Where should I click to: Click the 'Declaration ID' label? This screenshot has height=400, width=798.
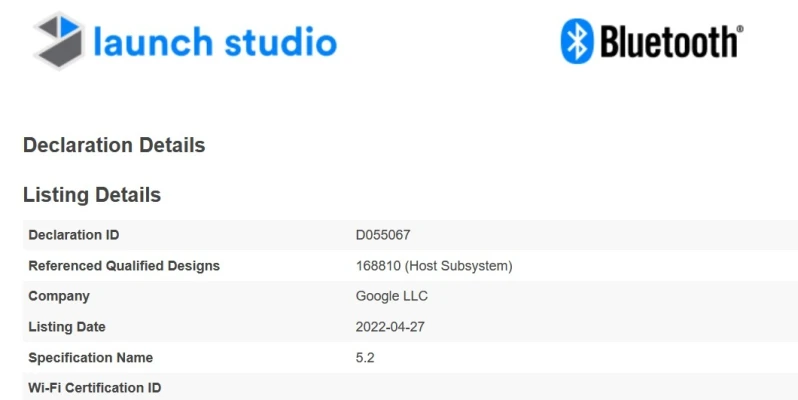(x=74, y=235)
